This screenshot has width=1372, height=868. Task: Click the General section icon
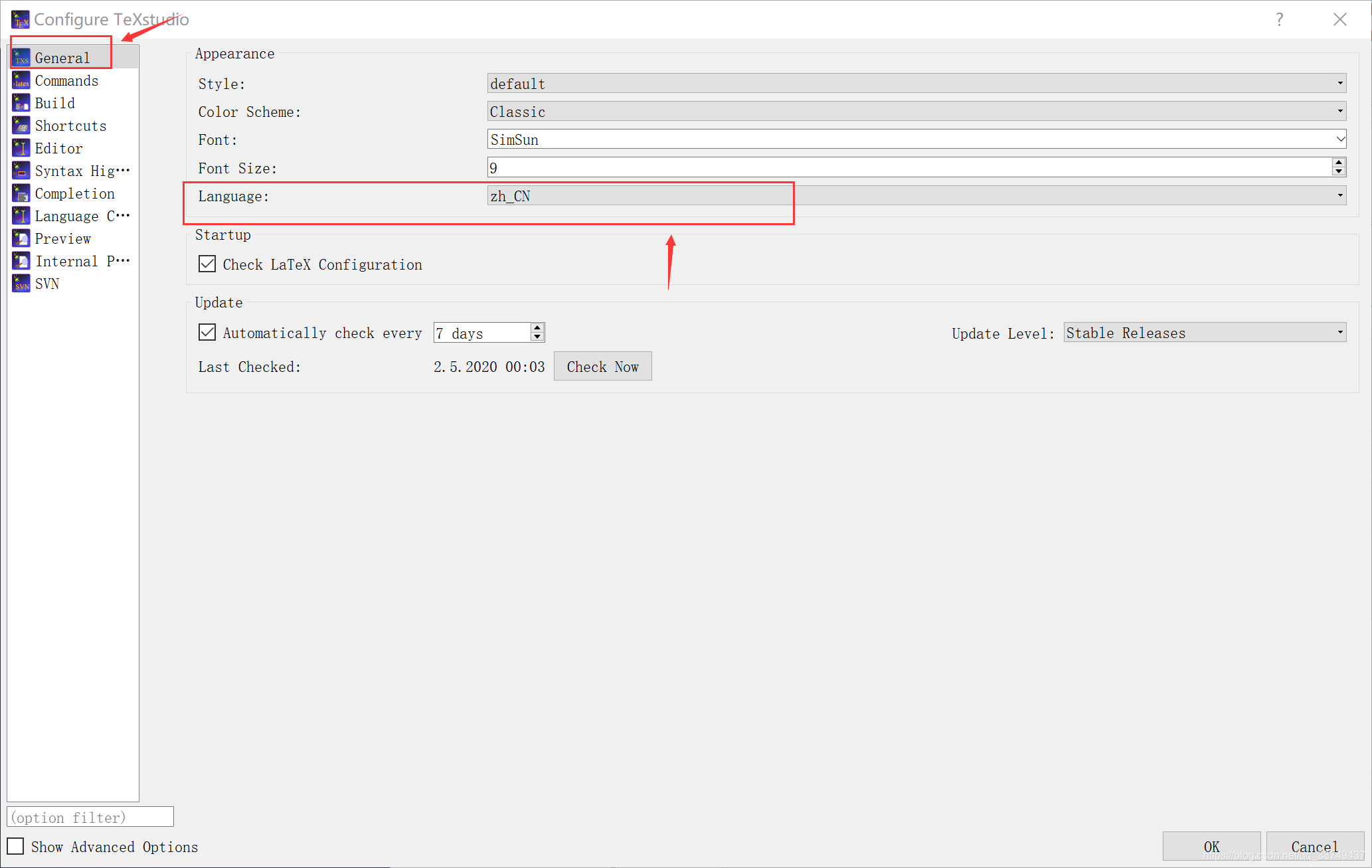(21, 58)
